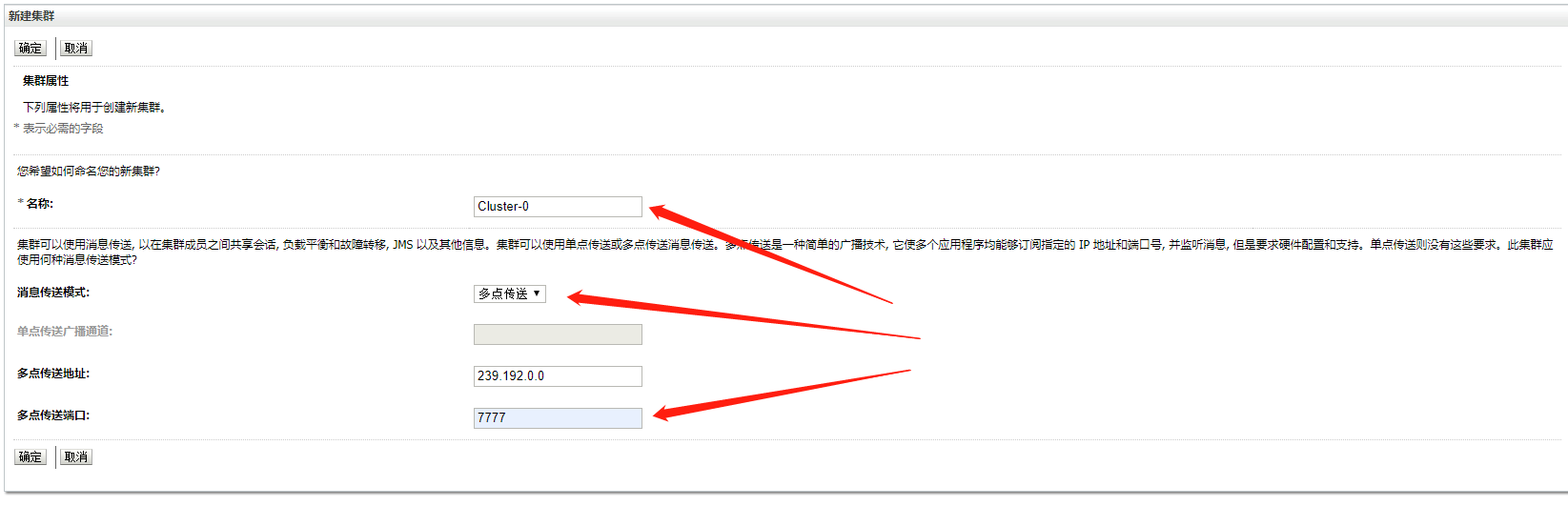Click the disabled 单点传送广播通道 input box

558,334
